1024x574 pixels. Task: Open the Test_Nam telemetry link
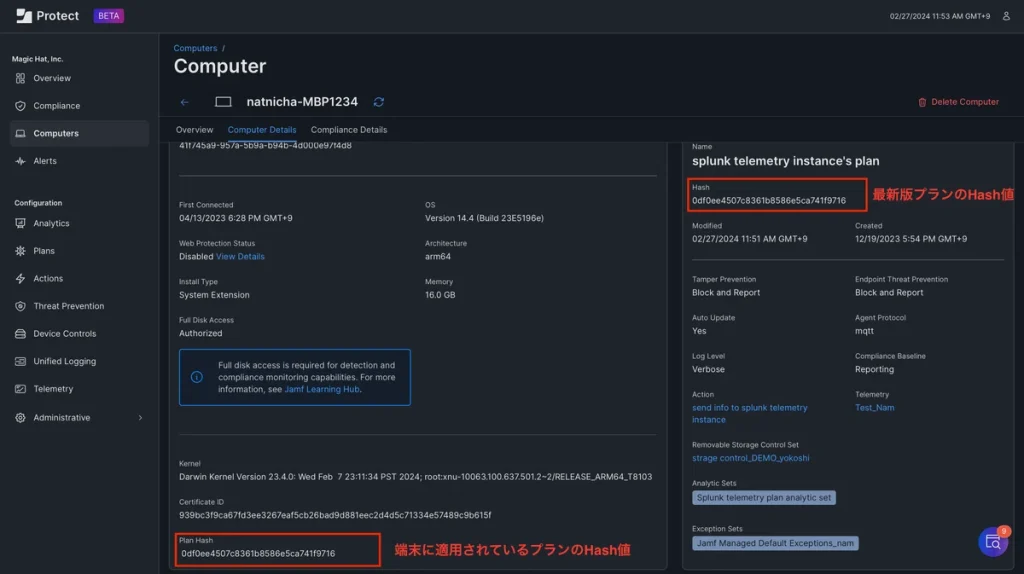point(874,408)
